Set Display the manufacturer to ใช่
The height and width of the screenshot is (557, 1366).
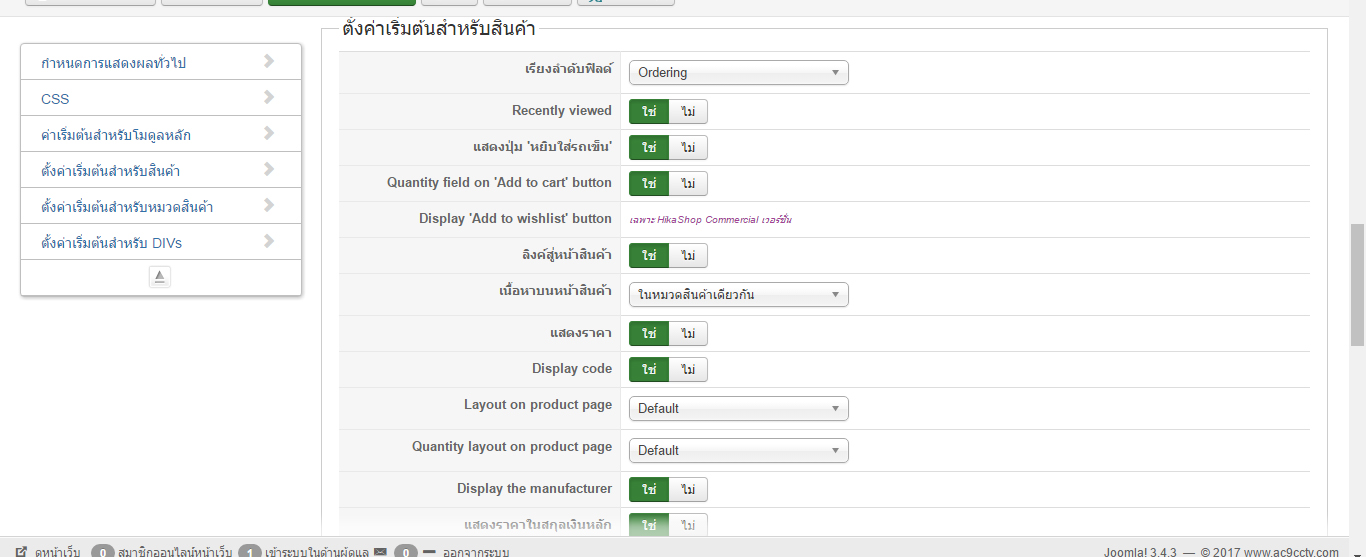pyautogui.click(x=649, y=489)
